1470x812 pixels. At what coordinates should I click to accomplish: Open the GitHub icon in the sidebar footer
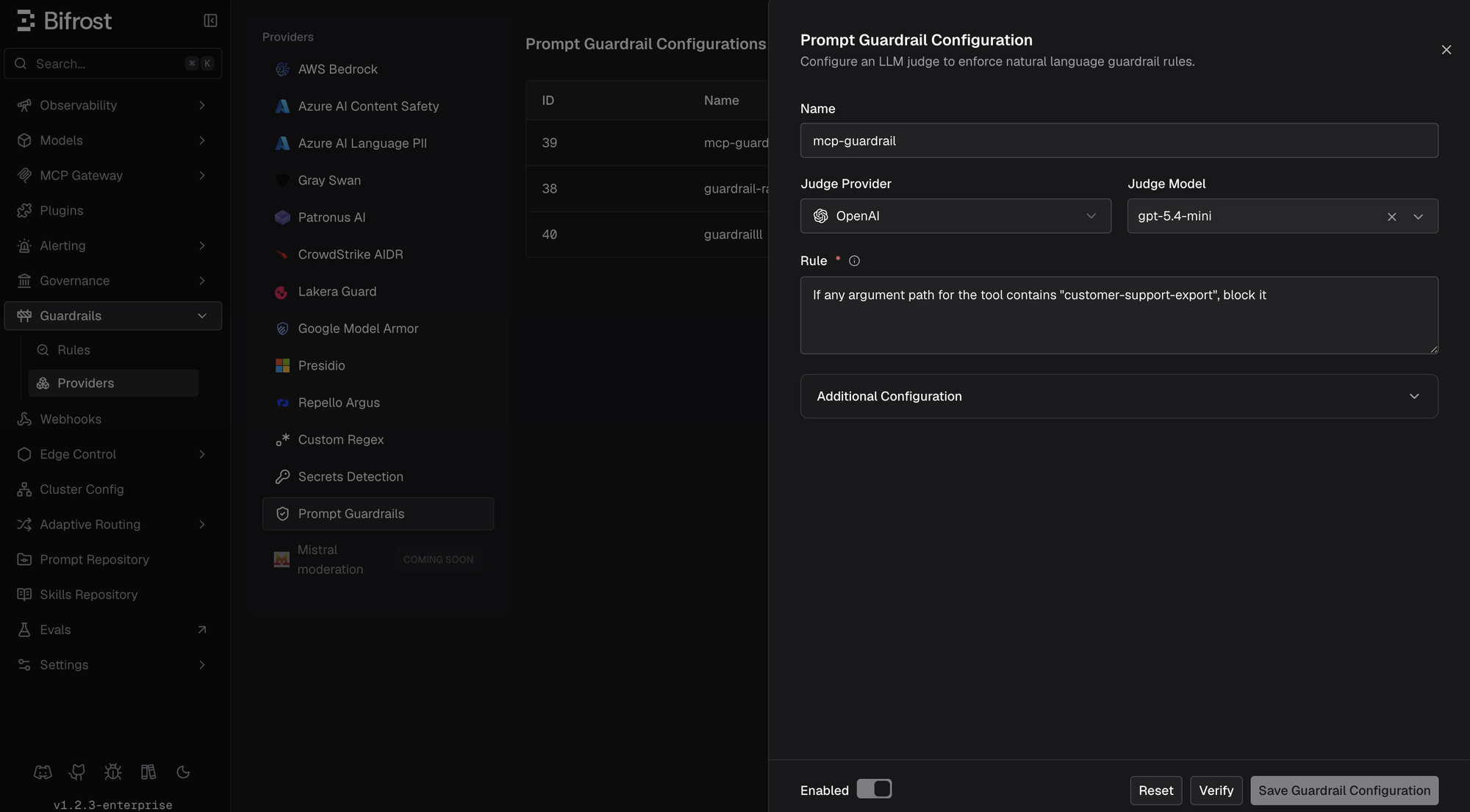coord(77,772)
